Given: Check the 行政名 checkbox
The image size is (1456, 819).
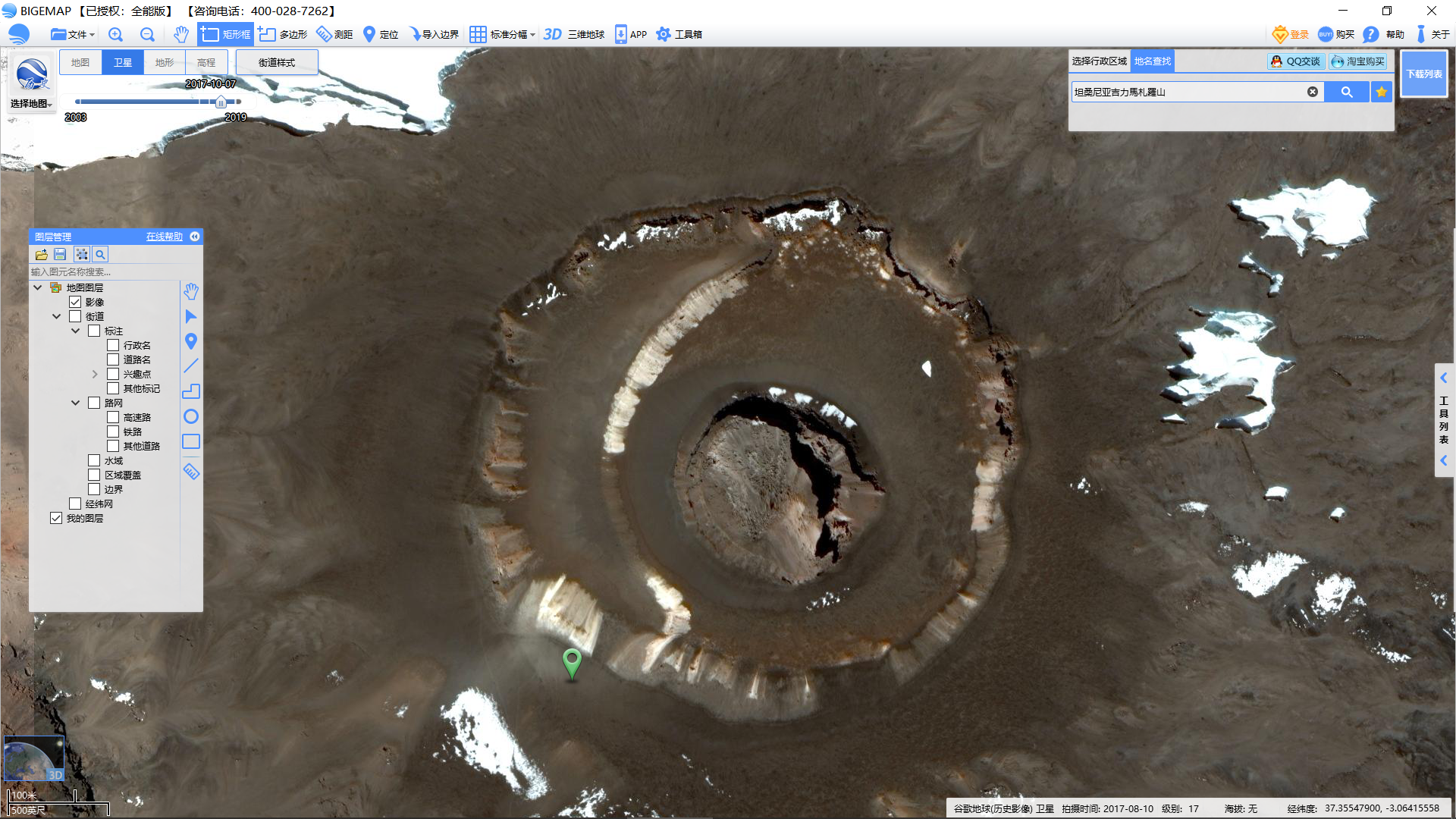Looking at the screenshot, I should point(113,345).
